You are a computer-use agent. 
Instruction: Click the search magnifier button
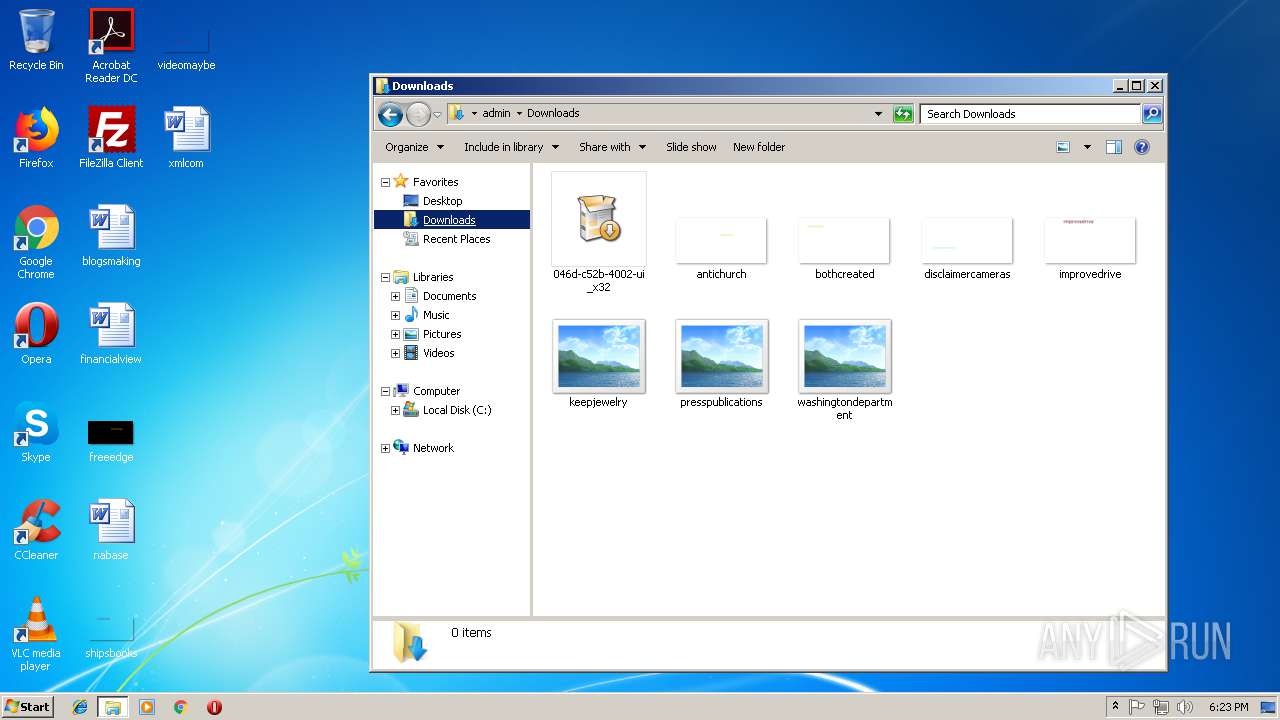pyautogui.click(x=1152, y=114)
